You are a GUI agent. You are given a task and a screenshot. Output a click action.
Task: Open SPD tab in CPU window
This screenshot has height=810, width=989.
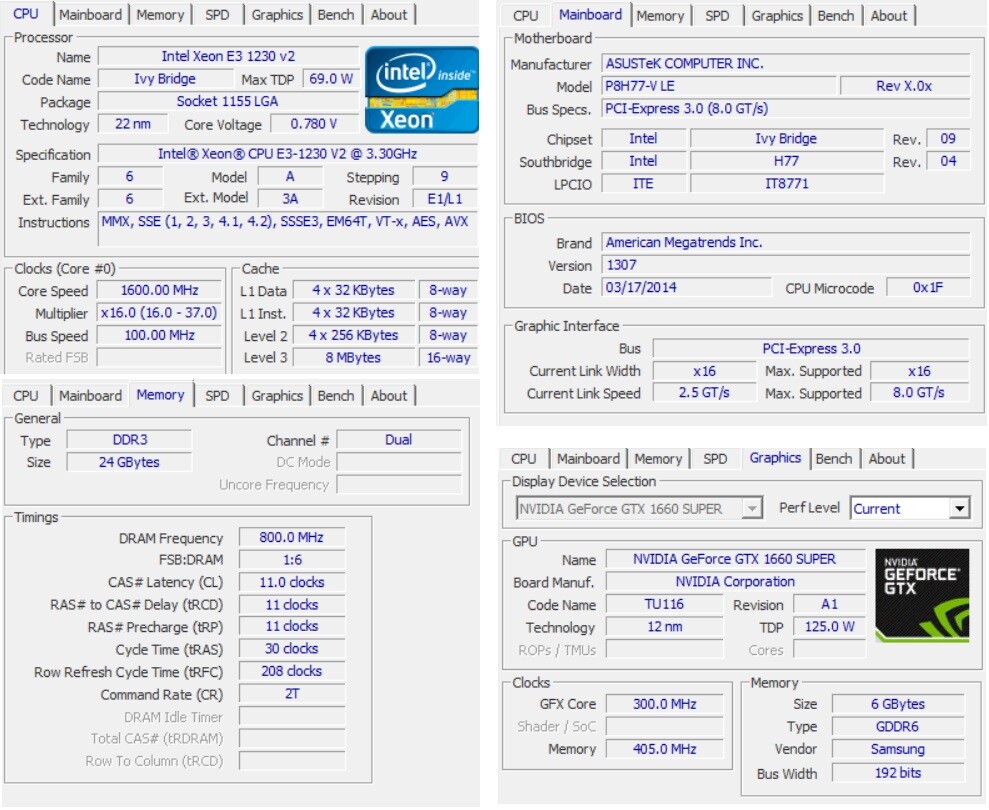click(217, 15)
